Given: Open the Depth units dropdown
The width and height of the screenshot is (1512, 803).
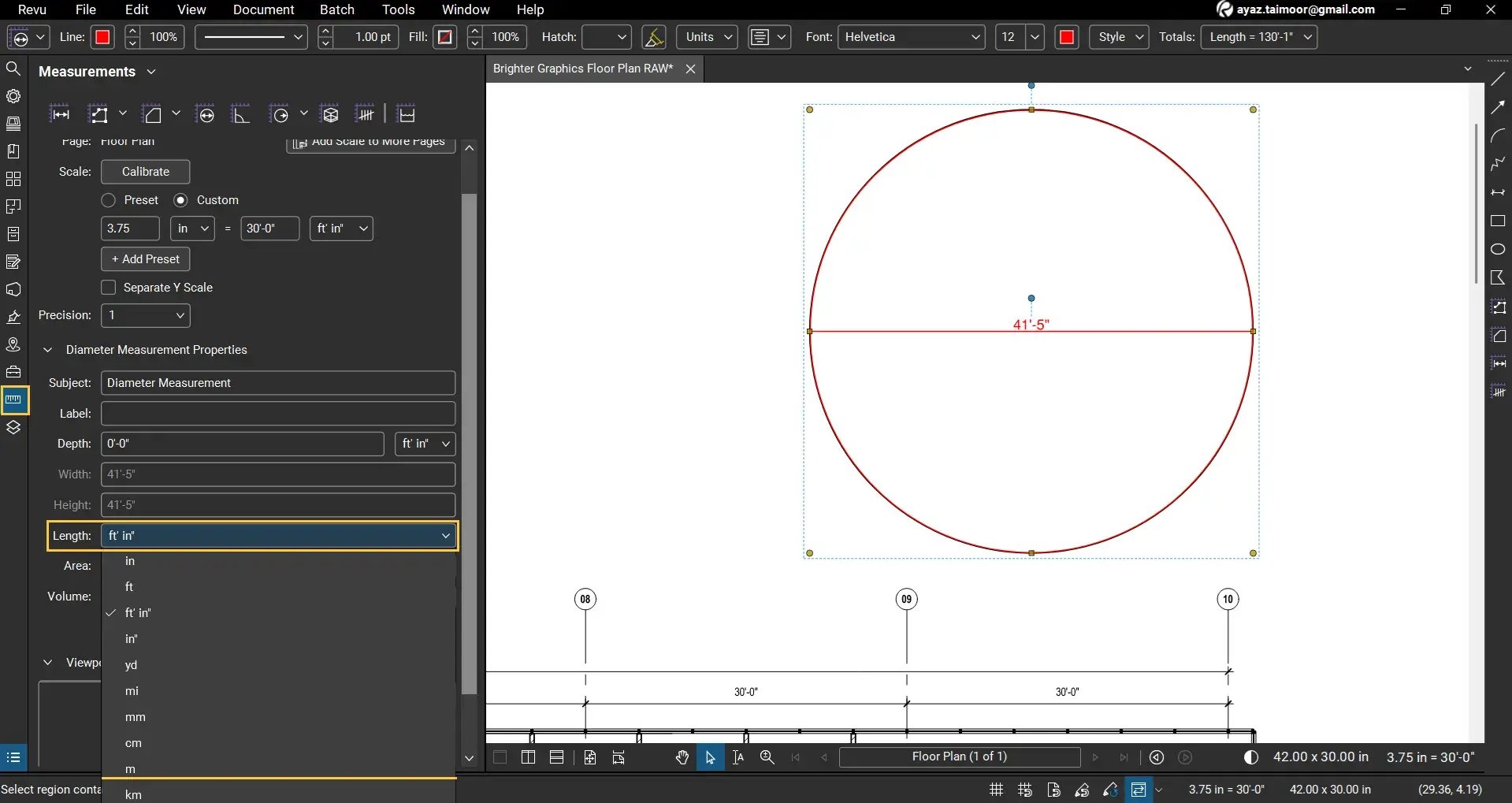Looking at the screenshot, I should (x=424, y=444).
